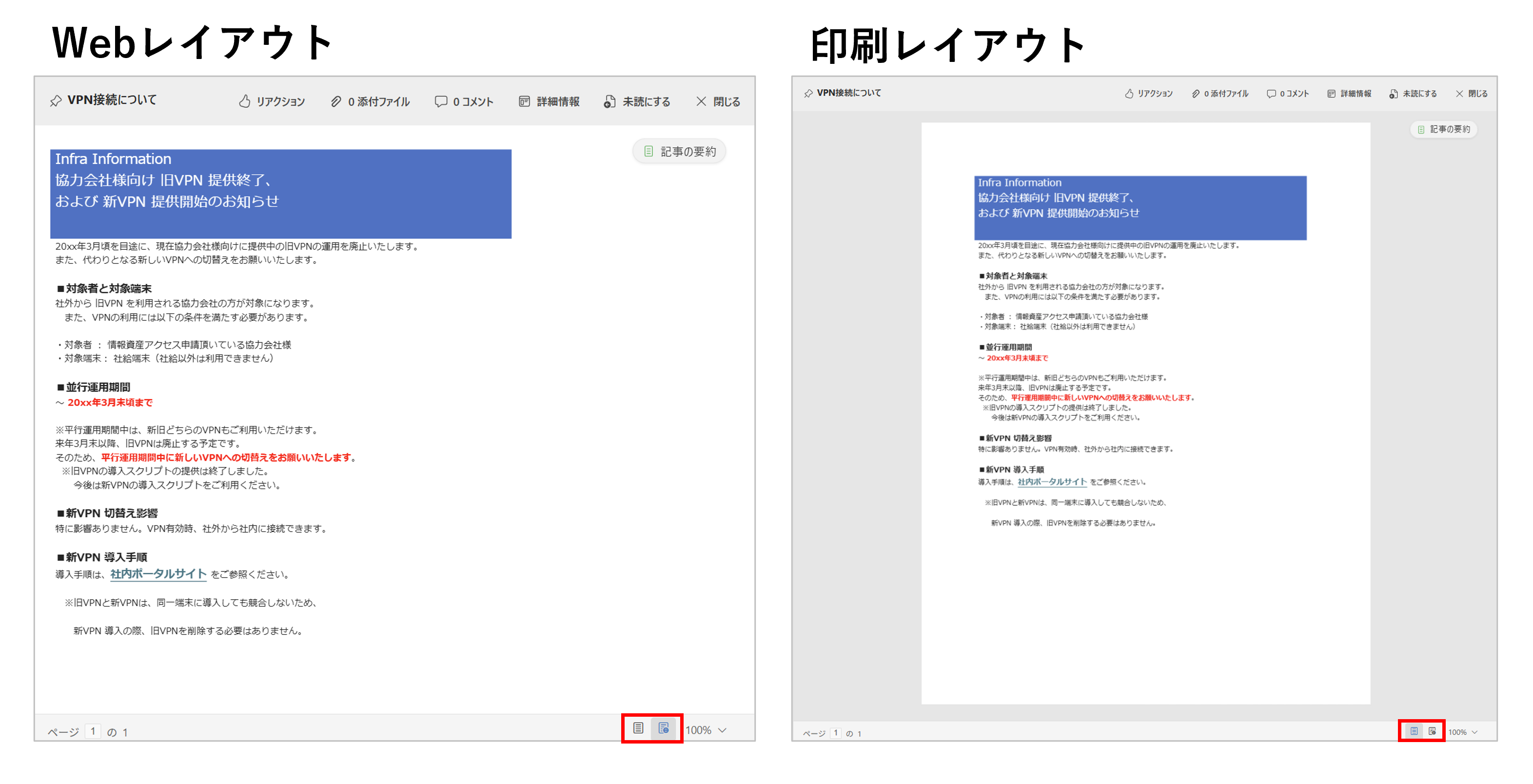The height and width of the screenshot is (784, 1533).
Task: Click heading ■新VPN 切替え影響 in 印刷レイアウト panel
Action: tap(1015, 438)
